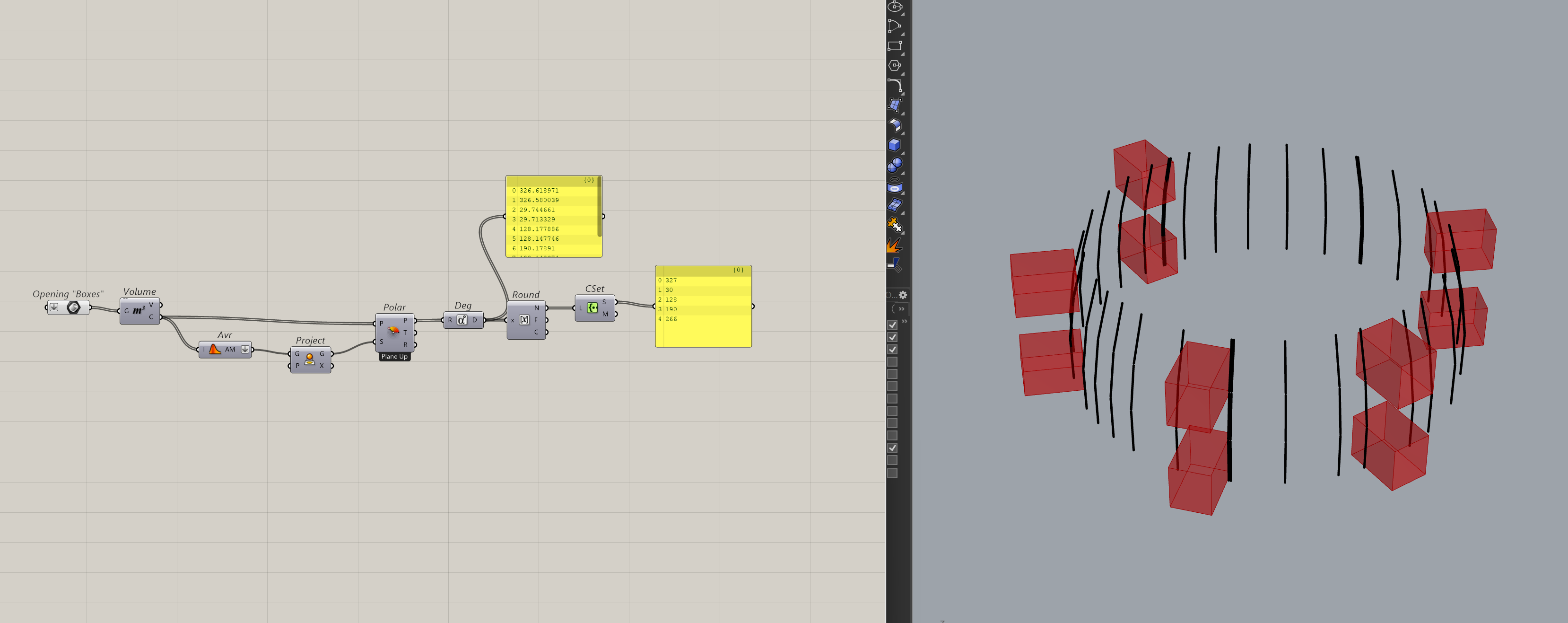Select the Polygon tool icon
This screenshot has width=1568, height=623.
(x=894, y=66)
